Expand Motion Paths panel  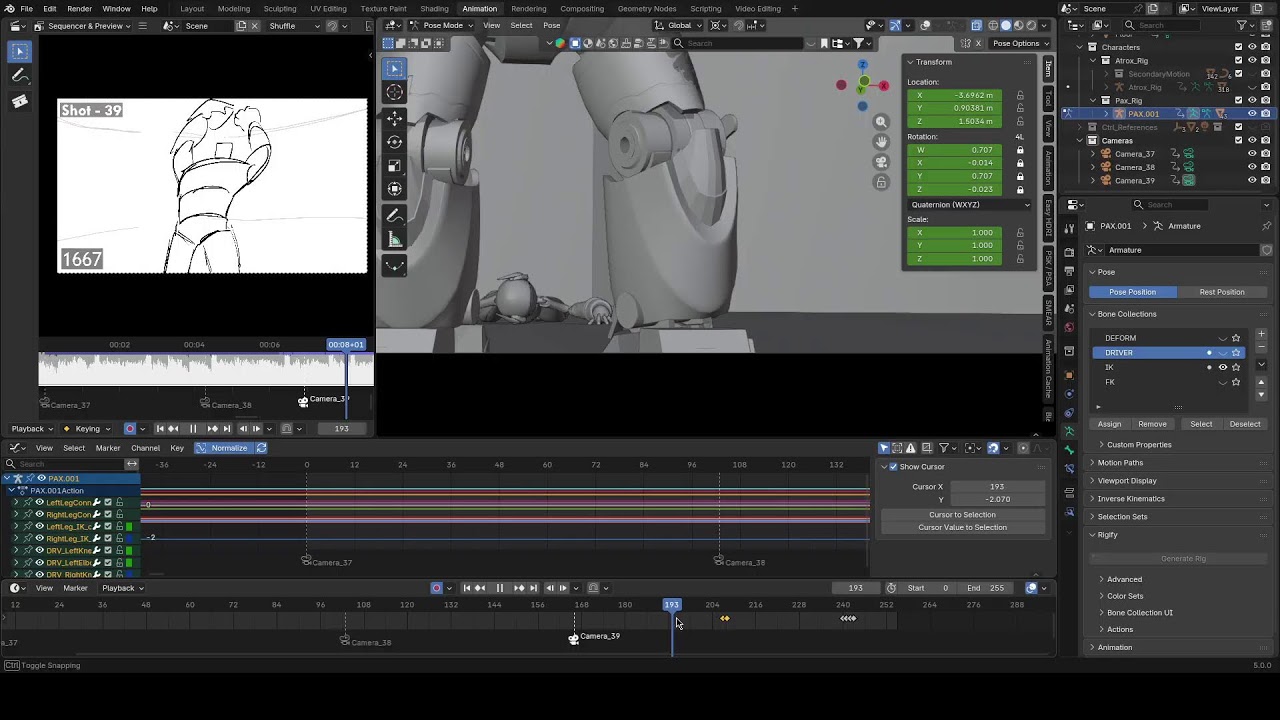[1119, 462]
